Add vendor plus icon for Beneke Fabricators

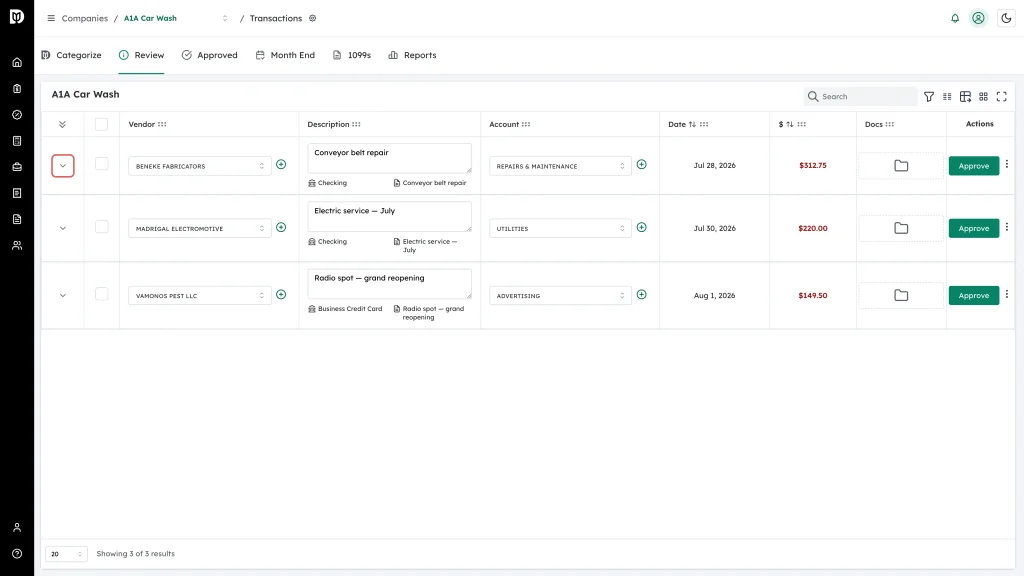pyautogui.click(x=281, y=165)
